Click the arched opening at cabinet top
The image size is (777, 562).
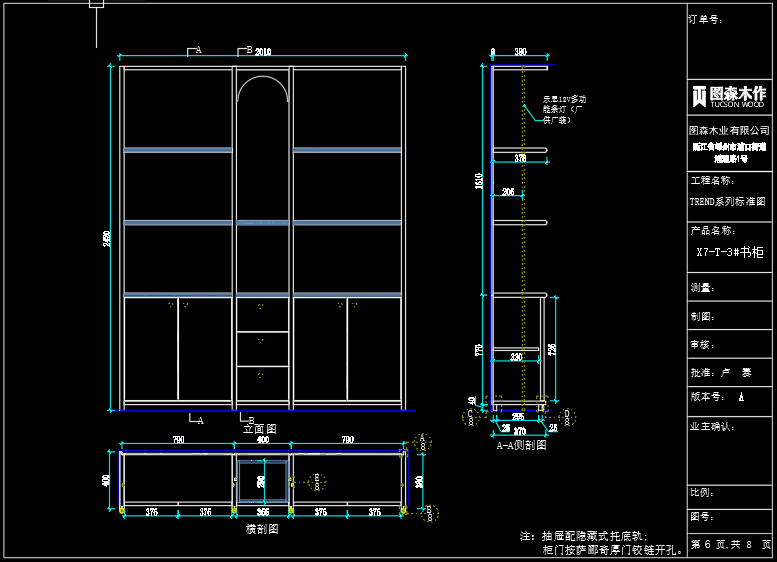[263, 92]
